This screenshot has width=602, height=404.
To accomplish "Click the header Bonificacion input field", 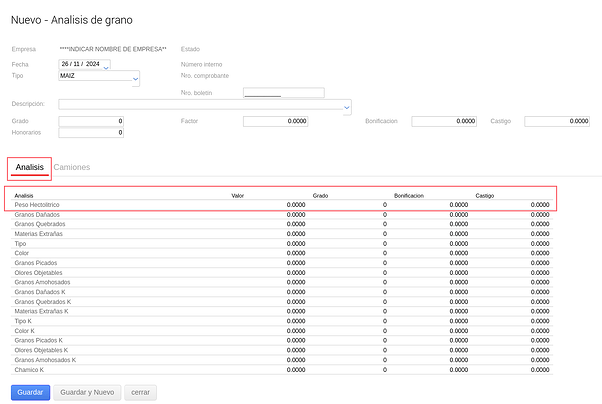I will tap(444, 121).
